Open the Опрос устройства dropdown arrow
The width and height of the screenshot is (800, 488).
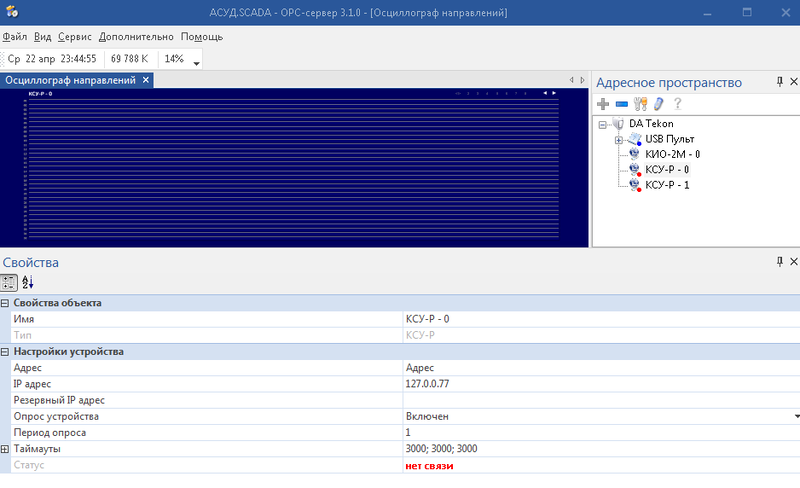(796, 417)
